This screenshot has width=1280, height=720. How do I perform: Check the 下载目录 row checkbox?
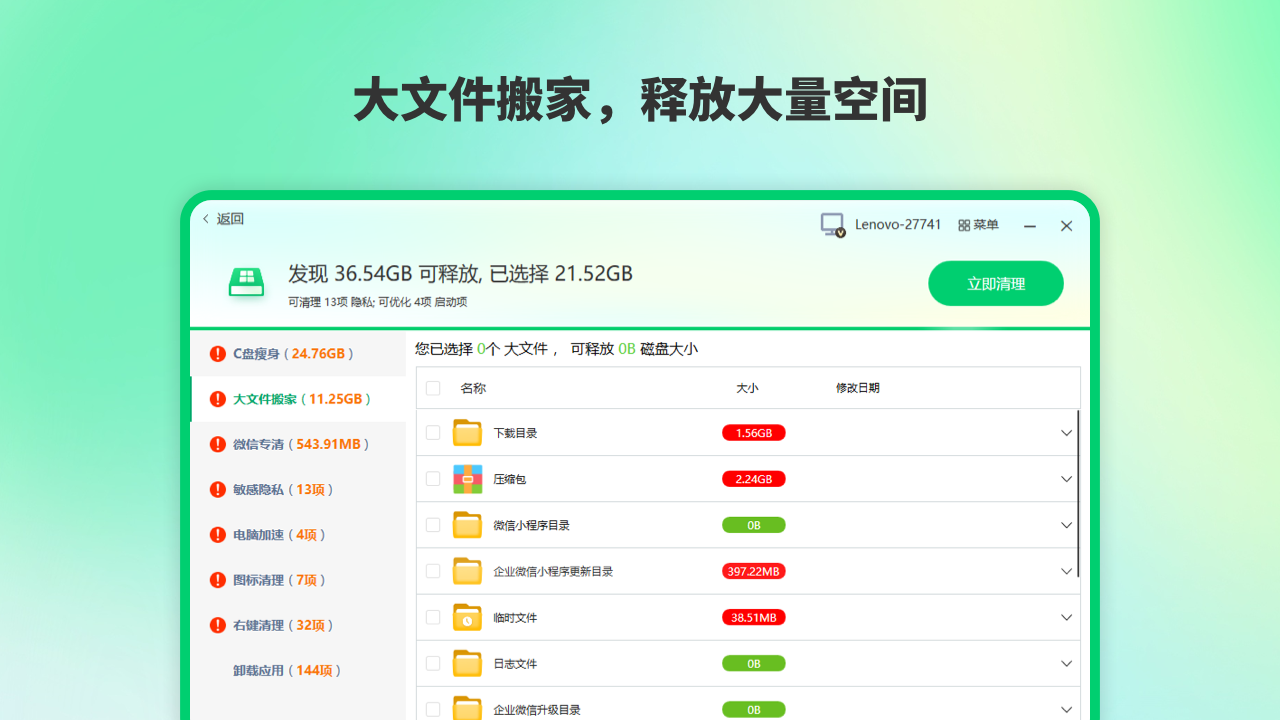(x=433, y=433)
